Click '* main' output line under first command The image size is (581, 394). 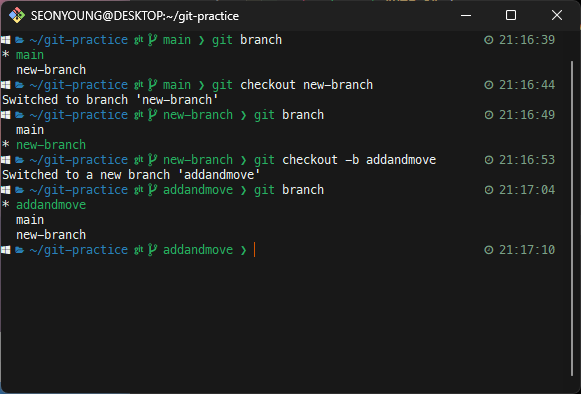pyautogui.click(x=23, y=55)
